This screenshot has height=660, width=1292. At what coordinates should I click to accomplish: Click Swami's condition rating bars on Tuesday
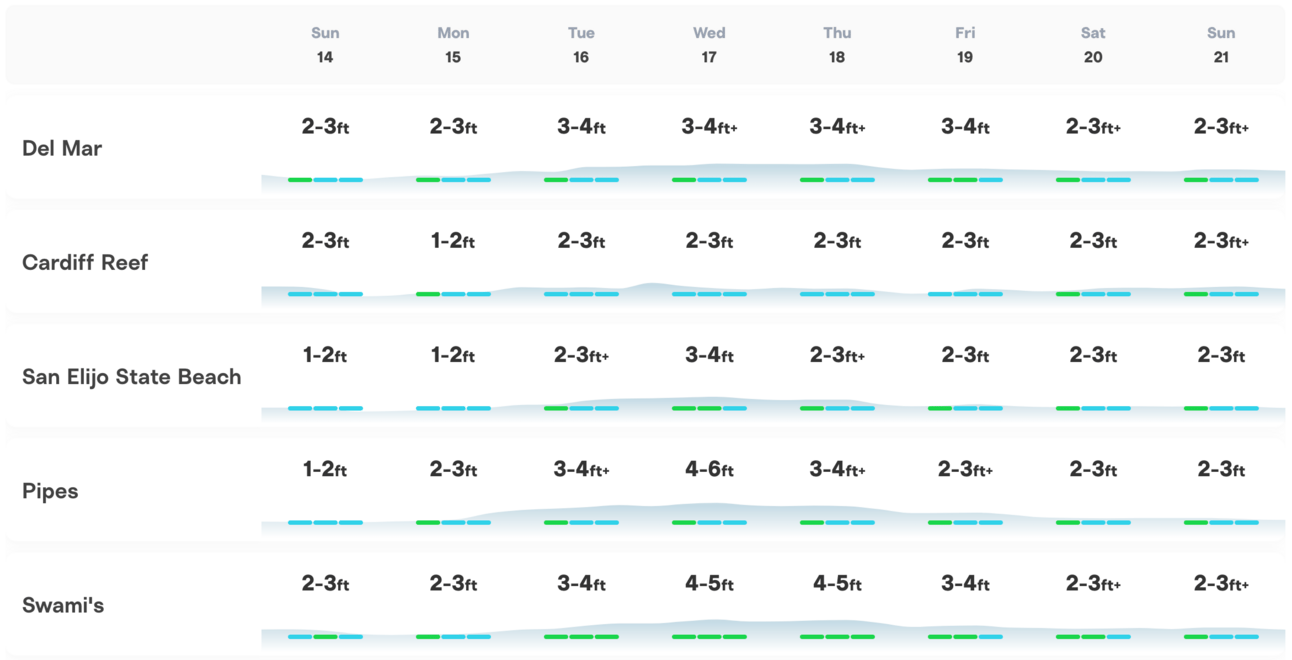(x=581, y=636)
